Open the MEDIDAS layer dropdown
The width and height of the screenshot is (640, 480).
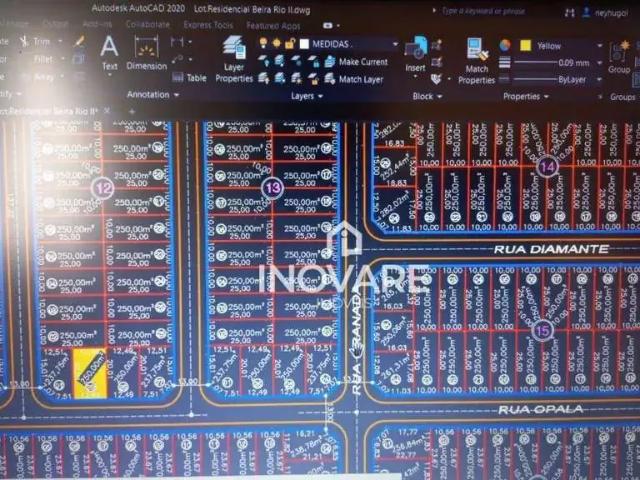point(395,44)
